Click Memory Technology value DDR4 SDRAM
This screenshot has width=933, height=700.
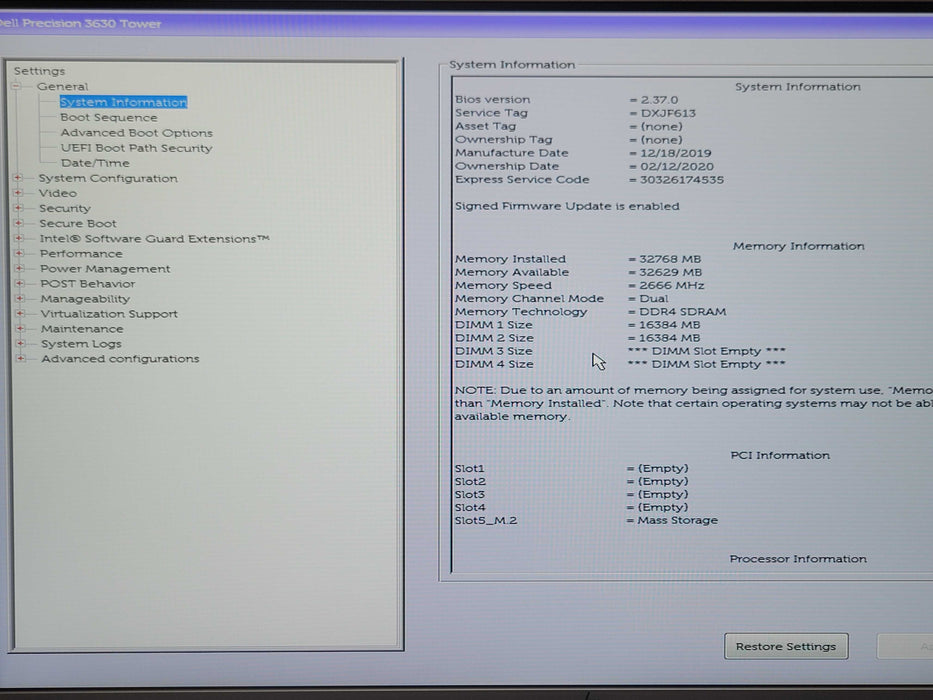682,311
